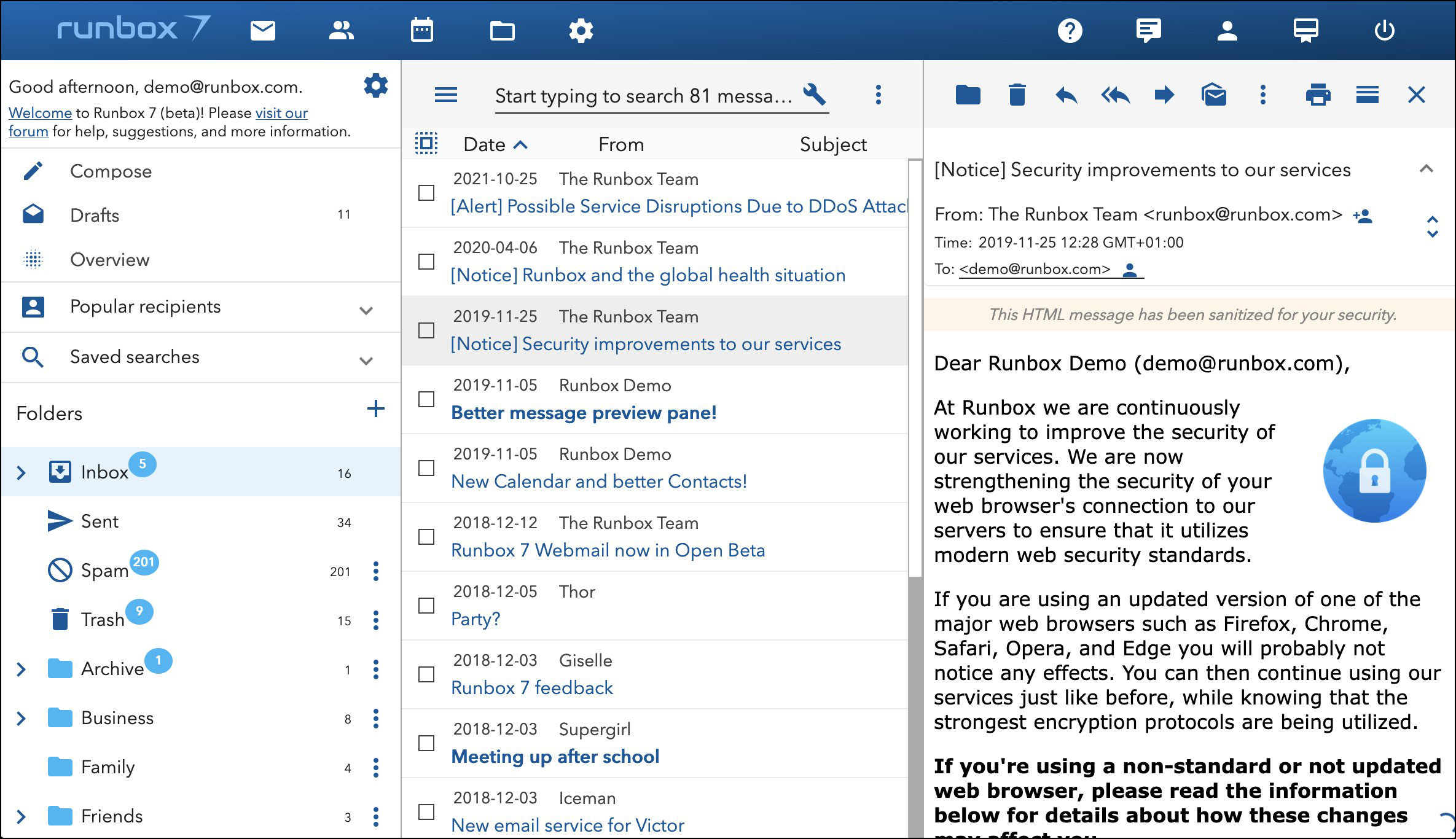The width and height of the screenshot is (1456, 839).
Task: Check the Runbox 7 feedback message
Action: pyautogui.click(x=426, y=674)
